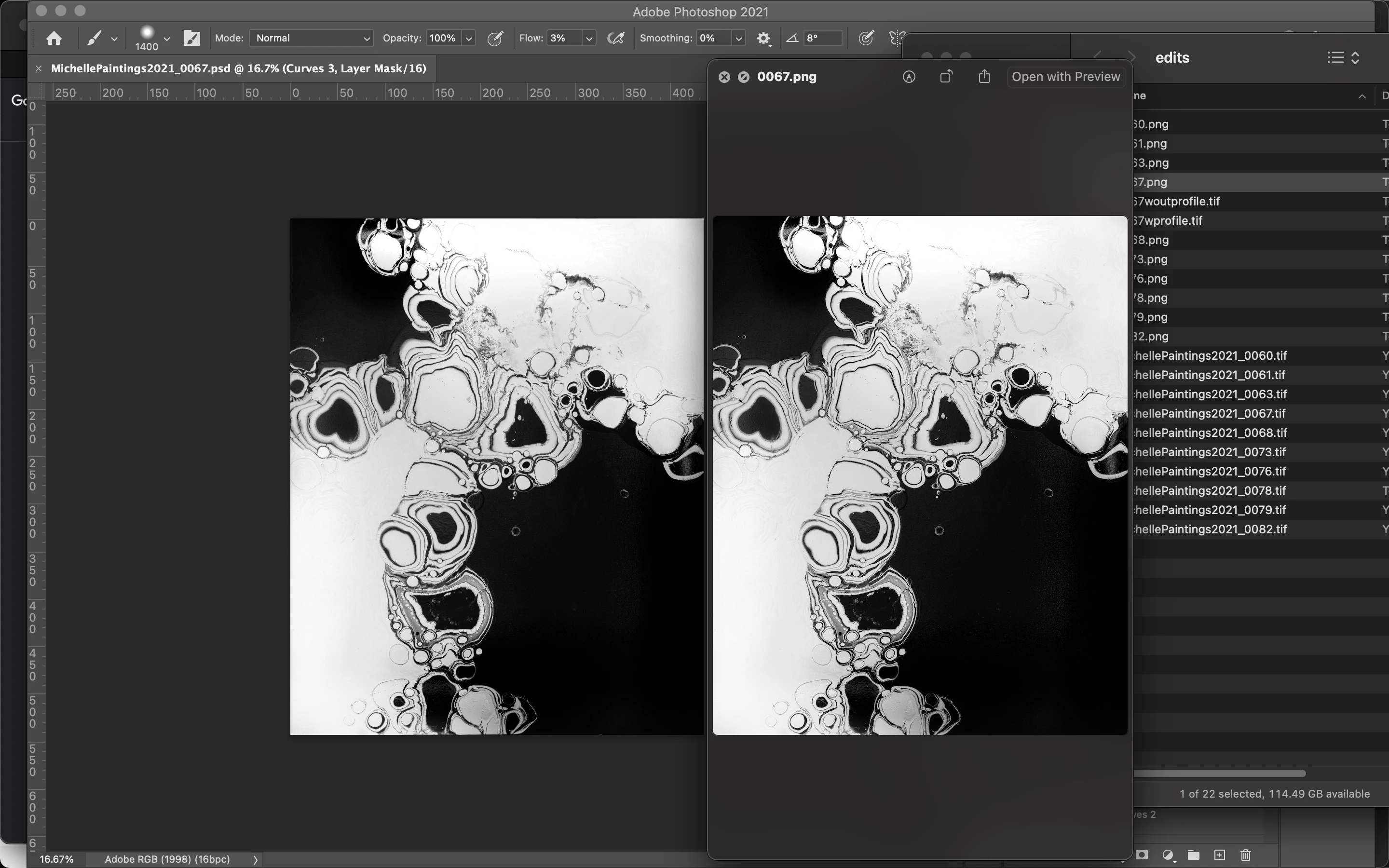Viewport: 1389px width, 868px height.
Task: Create a new layer via plus icon
Action: (x=1220, y=855)
